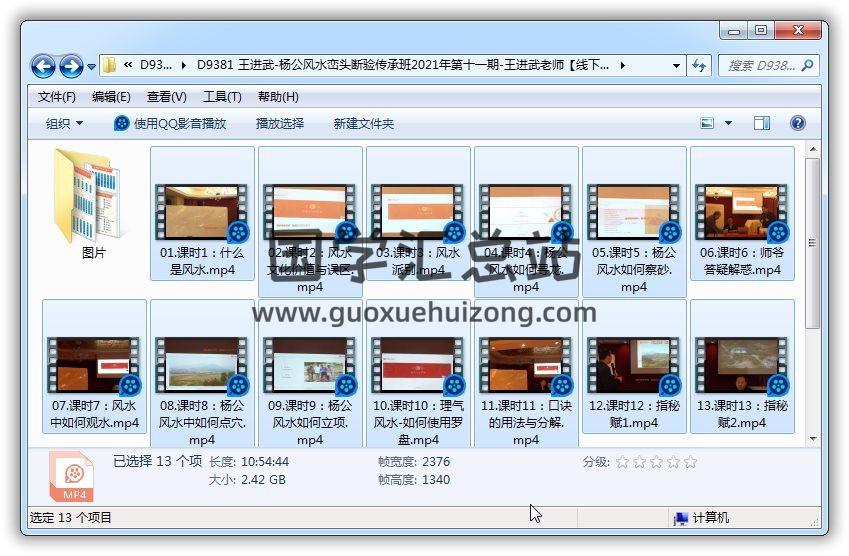Image resolution: width=849 pixels, height=556 pixels.
Task: Open the 组织 dropdown menu
Action: point(64,123)
